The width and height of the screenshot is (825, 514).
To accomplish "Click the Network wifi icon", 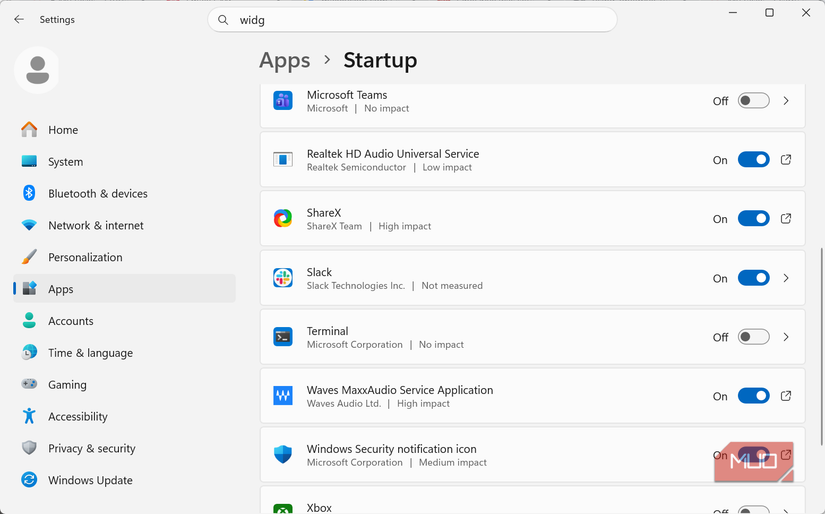I will click(x=29, y=225).
